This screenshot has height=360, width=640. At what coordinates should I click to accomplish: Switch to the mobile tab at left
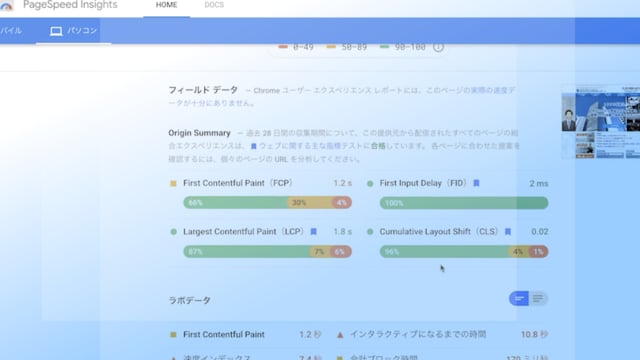click(11, 31)
